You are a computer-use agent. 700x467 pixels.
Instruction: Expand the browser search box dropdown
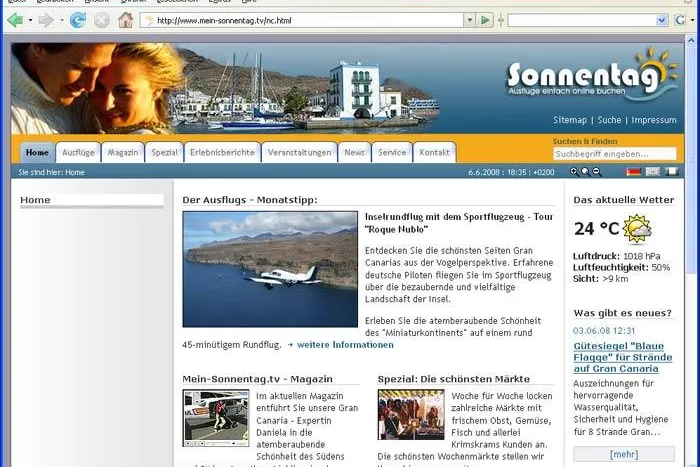click(662, 20)
